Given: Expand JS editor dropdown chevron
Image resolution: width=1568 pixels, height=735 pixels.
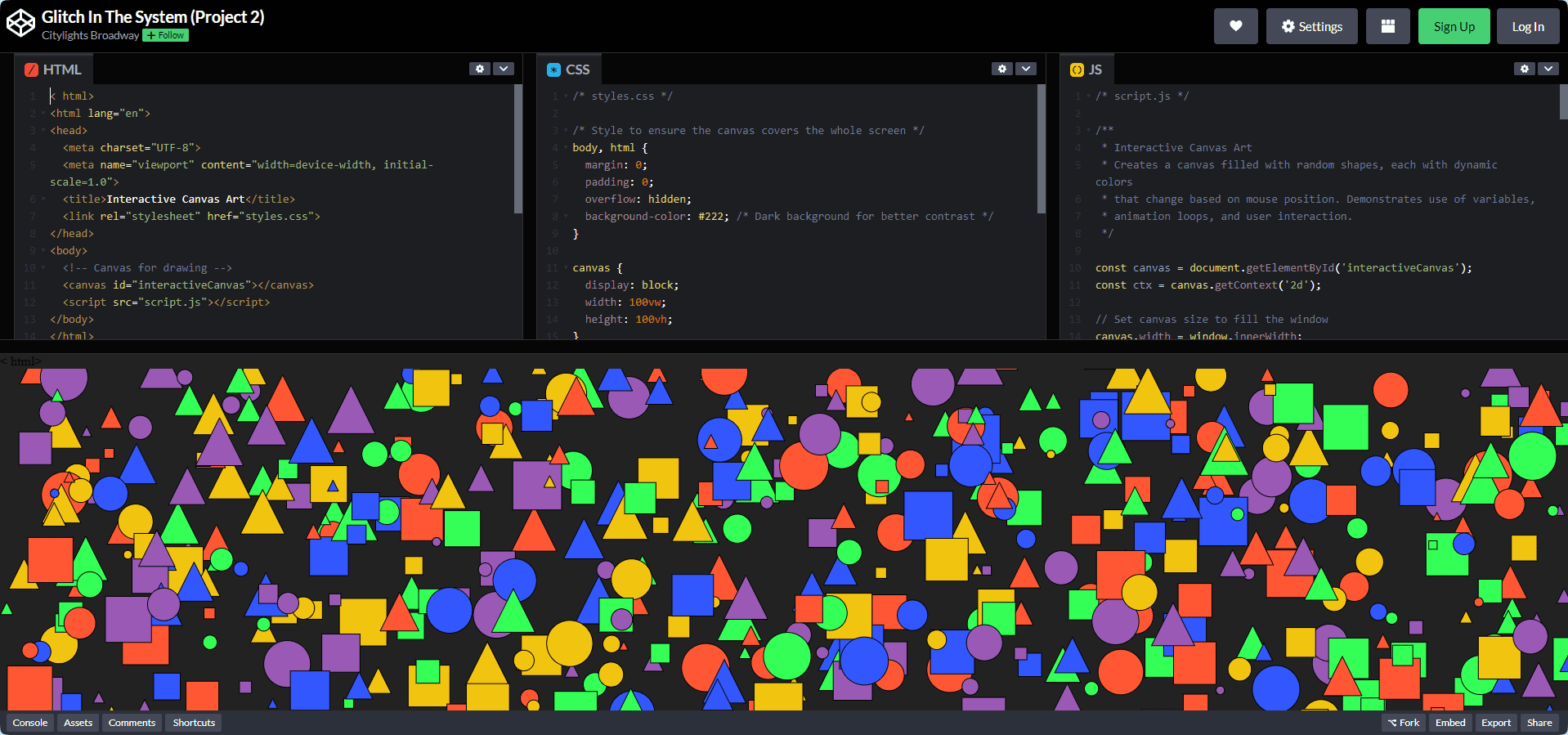Looking at the screenshot, I should click(1548, 69).
